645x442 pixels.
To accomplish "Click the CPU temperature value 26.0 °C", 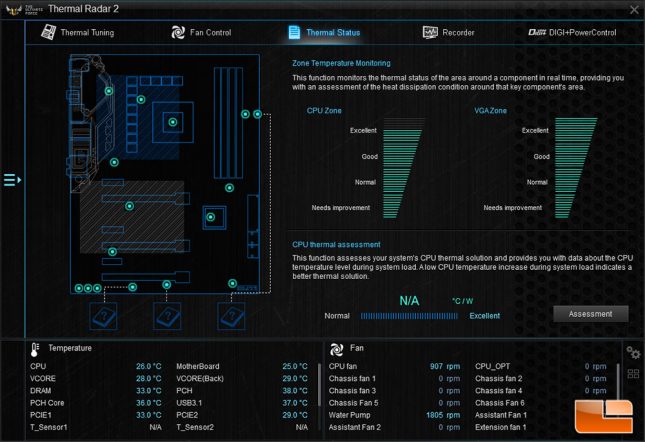I will pyautogui.click(x=149, y=366).
